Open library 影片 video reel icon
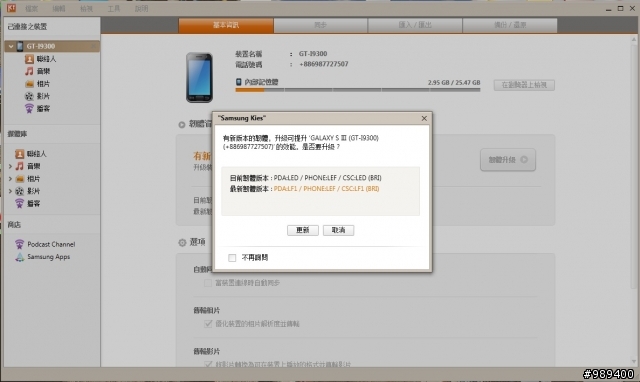 [x=19, y=191]
